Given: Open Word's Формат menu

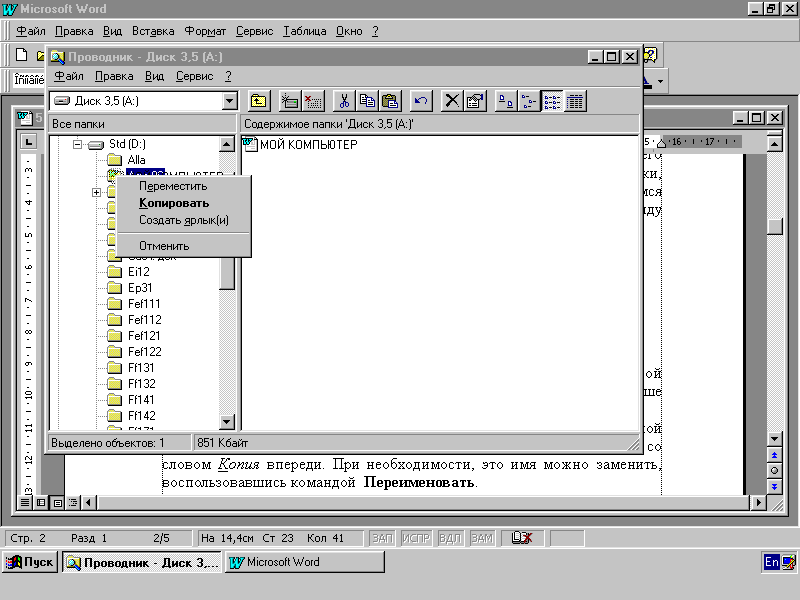Looking at the screenshot, I should [x=205, y=31].
